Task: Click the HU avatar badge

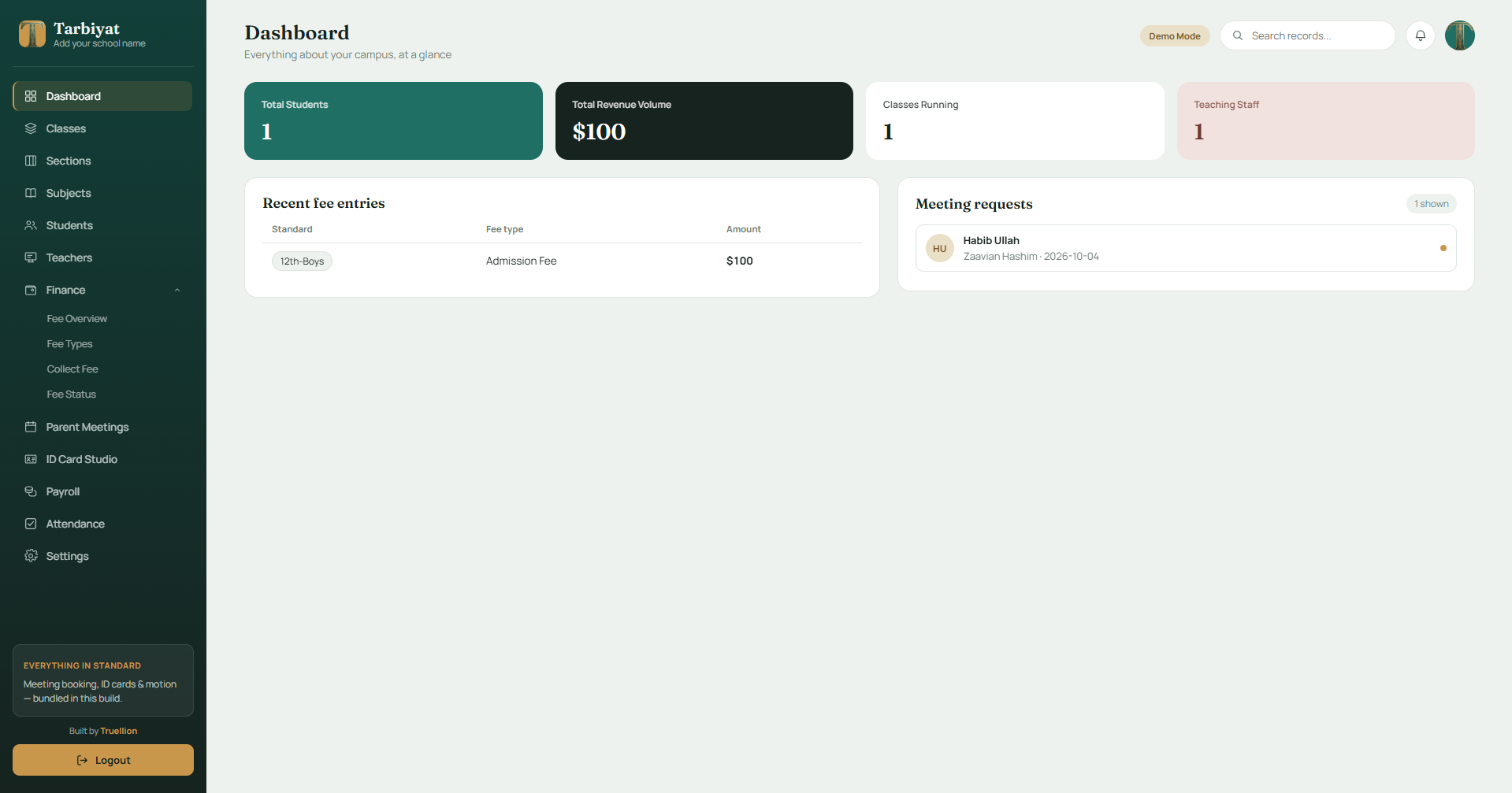Action: [940, 248]
